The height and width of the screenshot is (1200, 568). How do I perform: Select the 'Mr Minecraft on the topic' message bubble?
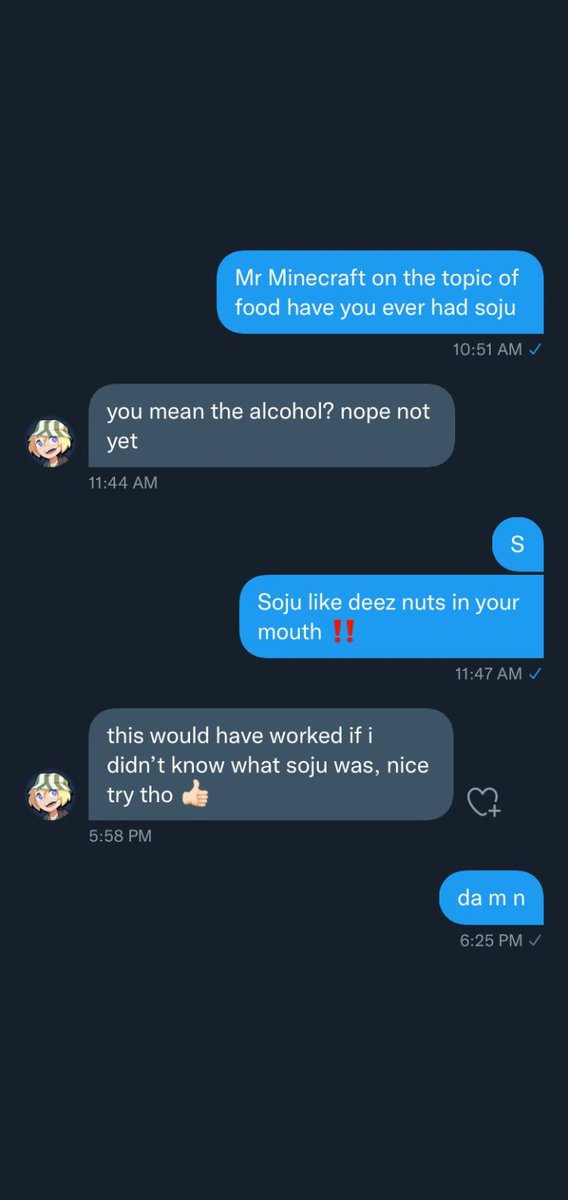[x=380, y=292]
